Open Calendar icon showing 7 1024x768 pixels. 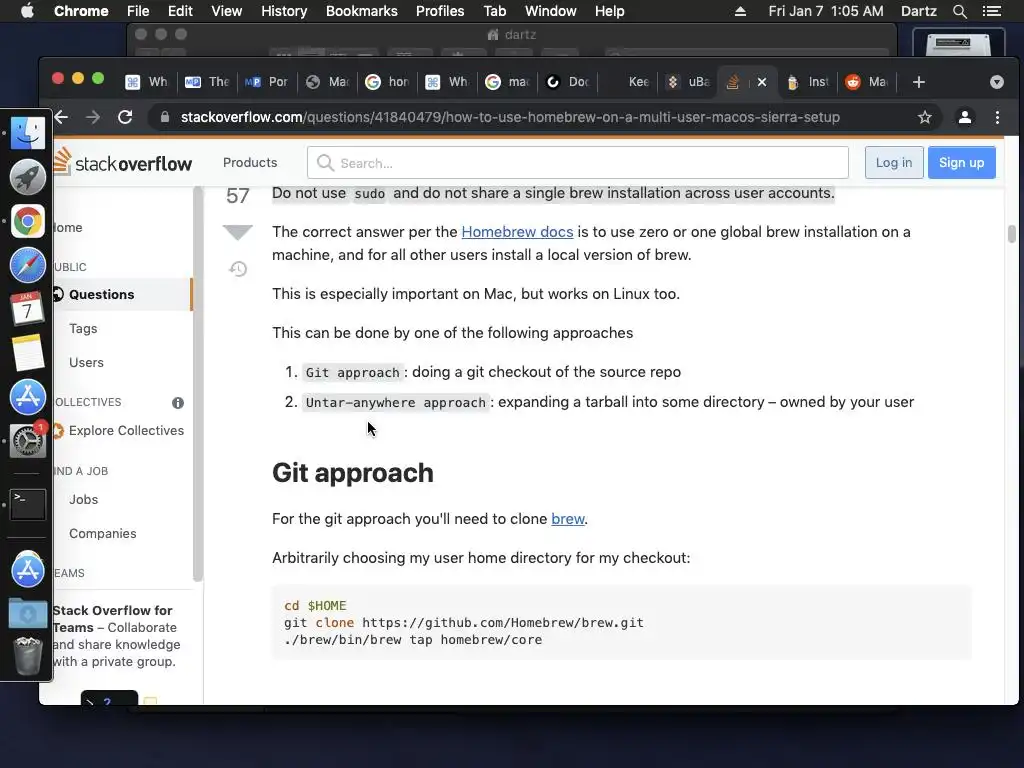point(27,309)
